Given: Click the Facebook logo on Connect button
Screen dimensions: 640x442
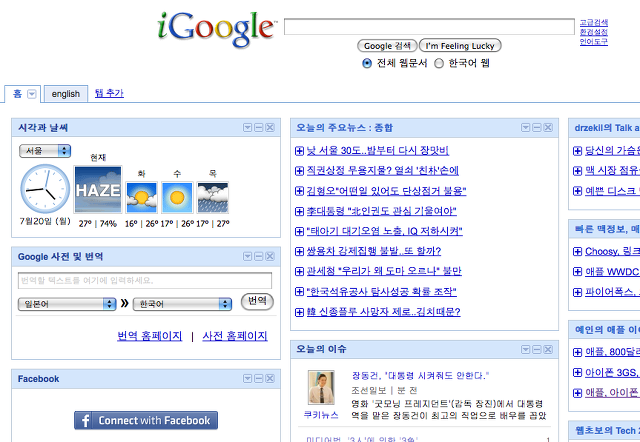Looking at the screenshot, I should 86,421.
